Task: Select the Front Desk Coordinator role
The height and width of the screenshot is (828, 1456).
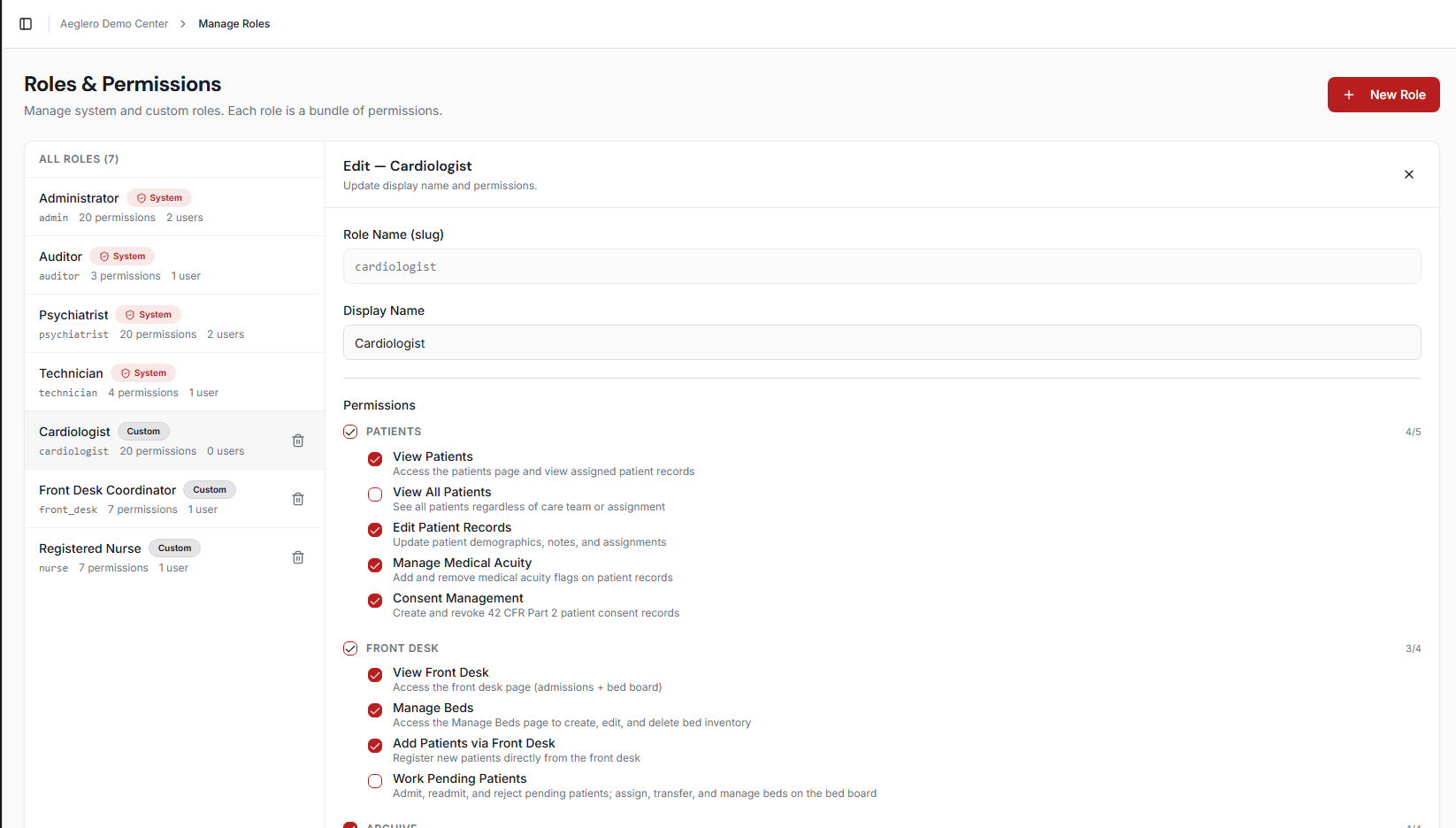Action: pyautogui.click(x=174, y=499)
